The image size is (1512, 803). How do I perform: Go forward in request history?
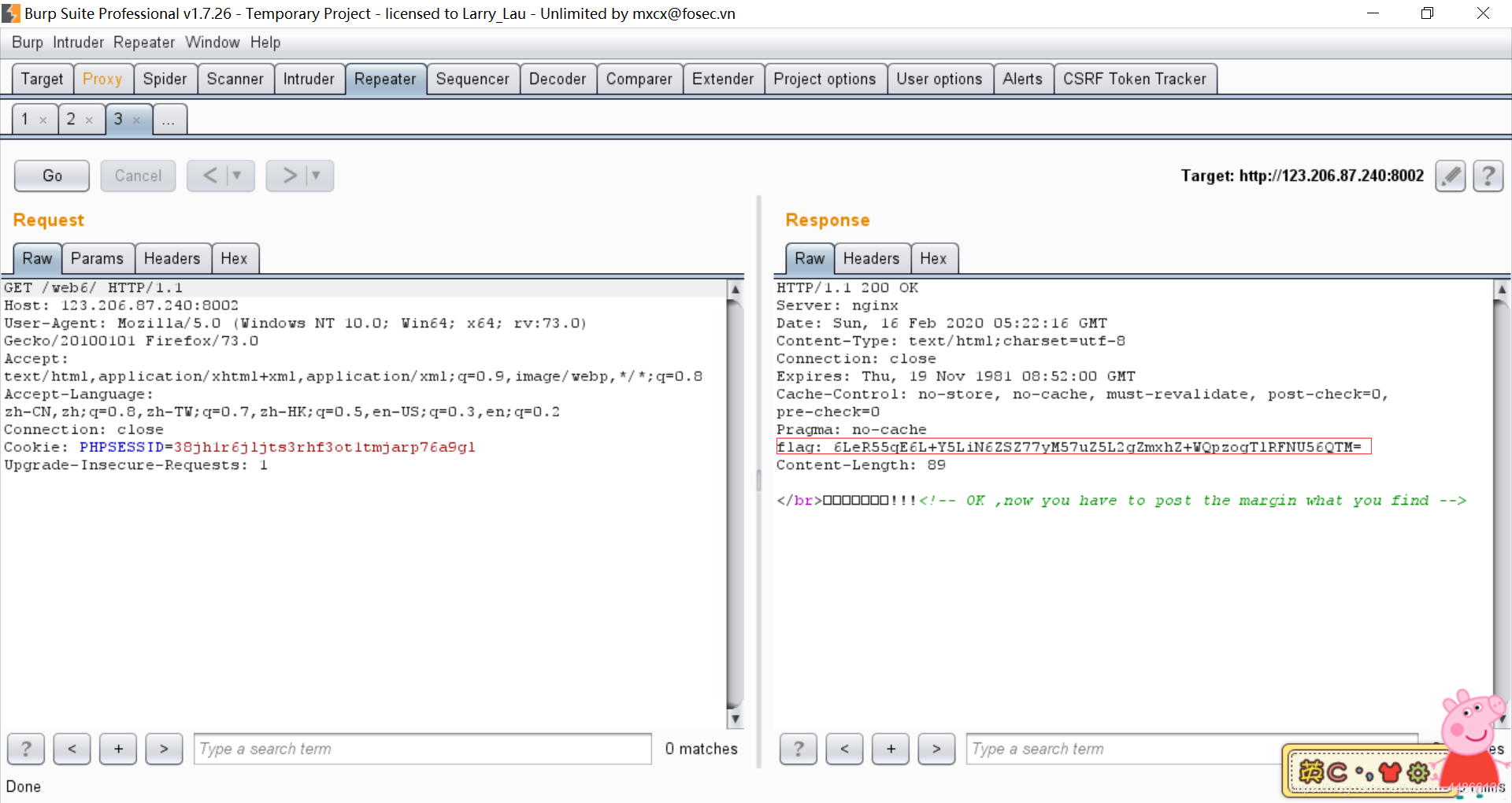tap(290, 176)
